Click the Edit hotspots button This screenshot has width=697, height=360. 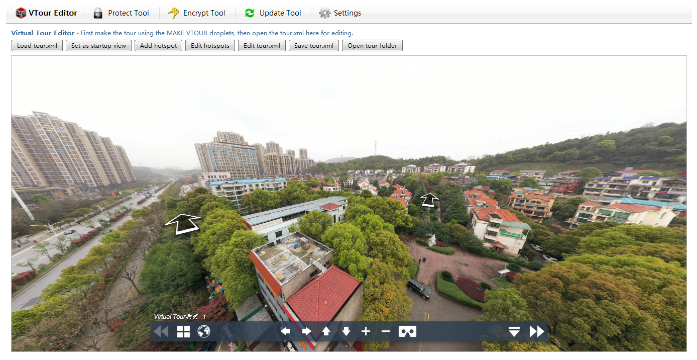click(210, 46)
